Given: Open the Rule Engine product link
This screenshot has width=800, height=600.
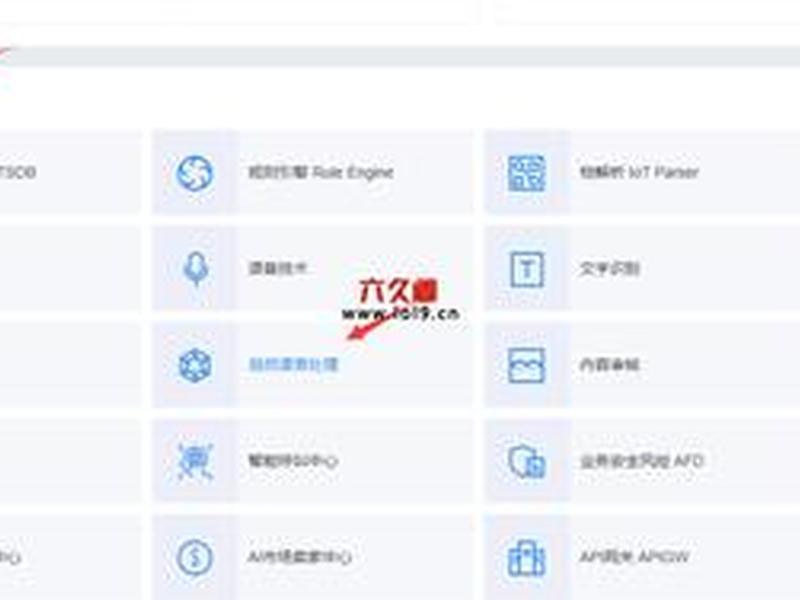Looking at the screenshot, I should tap(320, 172).
